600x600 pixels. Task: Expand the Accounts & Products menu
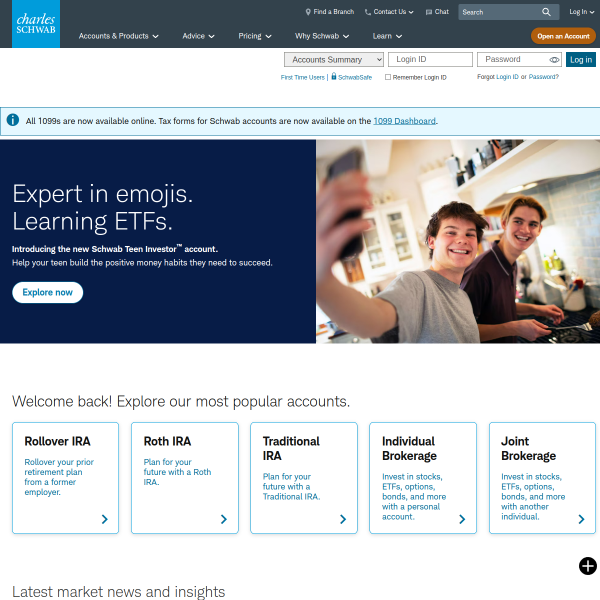[119, 36]
